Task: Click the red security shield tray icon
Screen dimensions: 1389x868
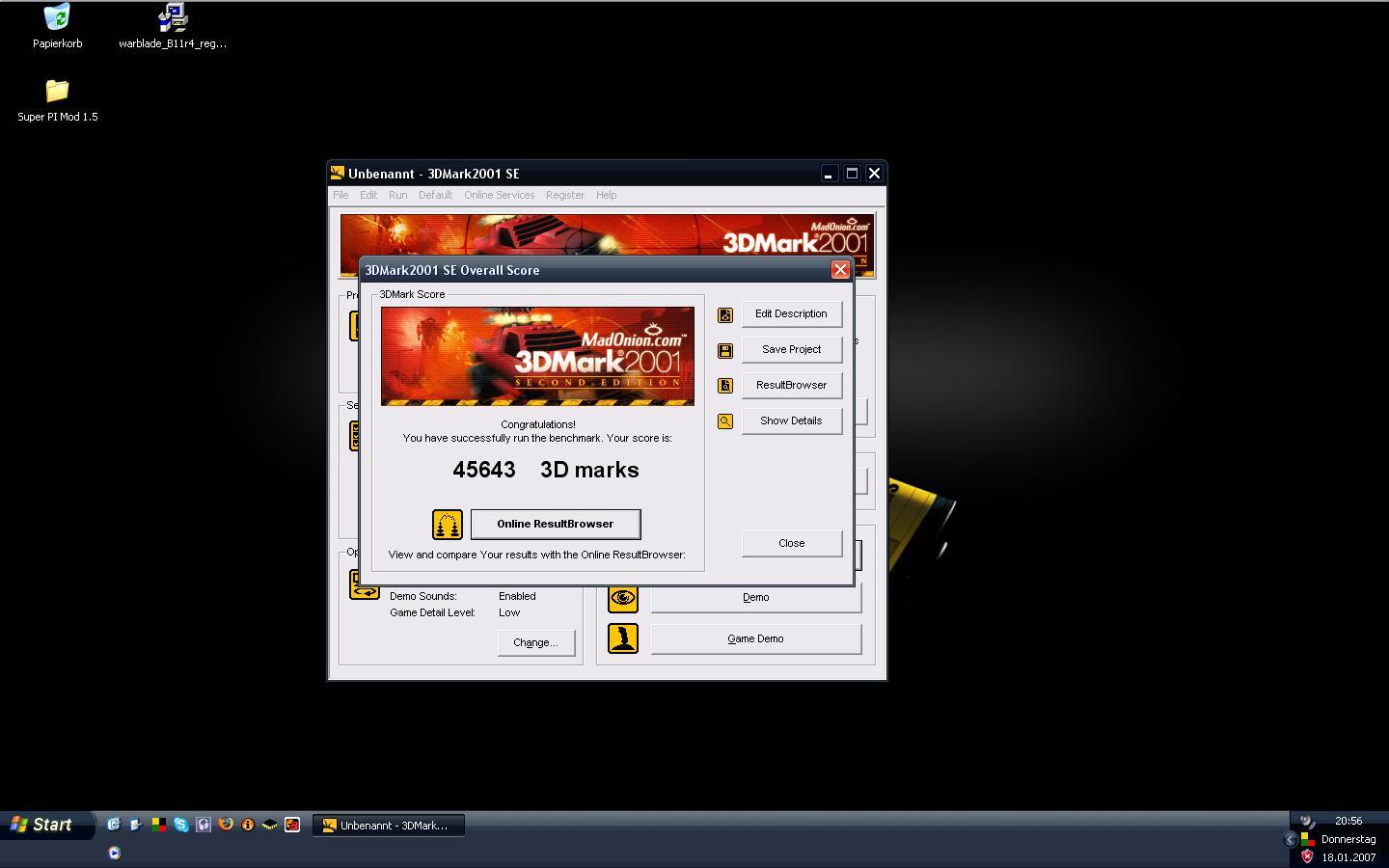Action: click(x=1307, y=856)
